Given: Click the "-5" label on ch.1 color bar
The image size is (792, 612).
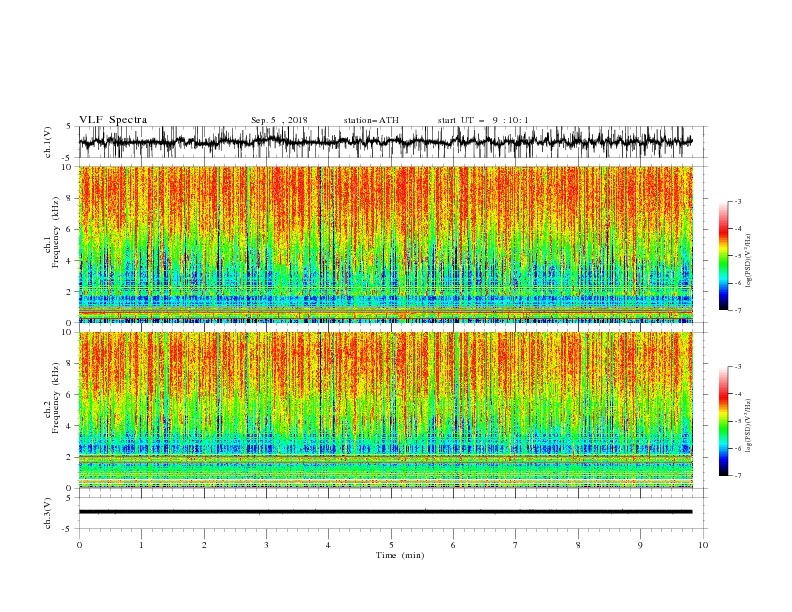Looking at the screenshot, I should click(738, 256).
